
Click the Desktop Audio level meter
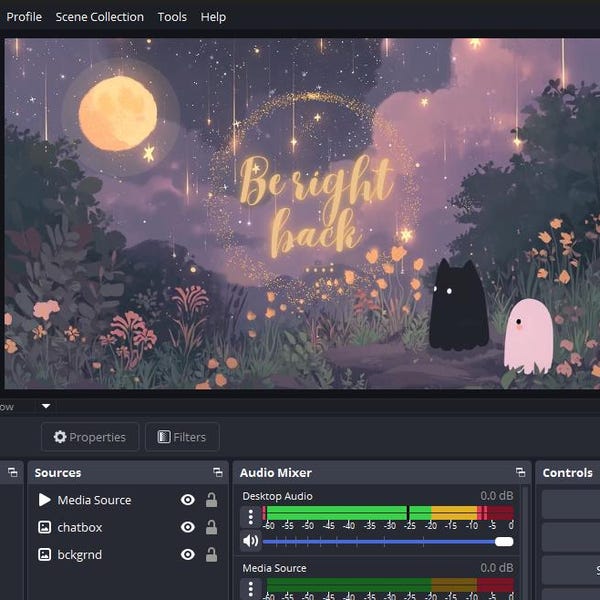pos(388,513)
